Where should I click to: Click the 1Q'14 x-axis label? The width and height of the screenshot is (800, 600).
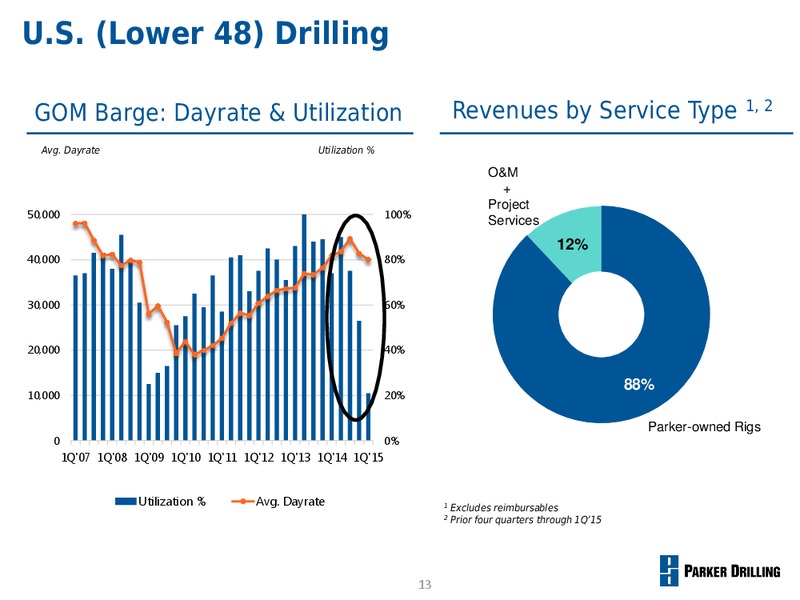(333, 458)
